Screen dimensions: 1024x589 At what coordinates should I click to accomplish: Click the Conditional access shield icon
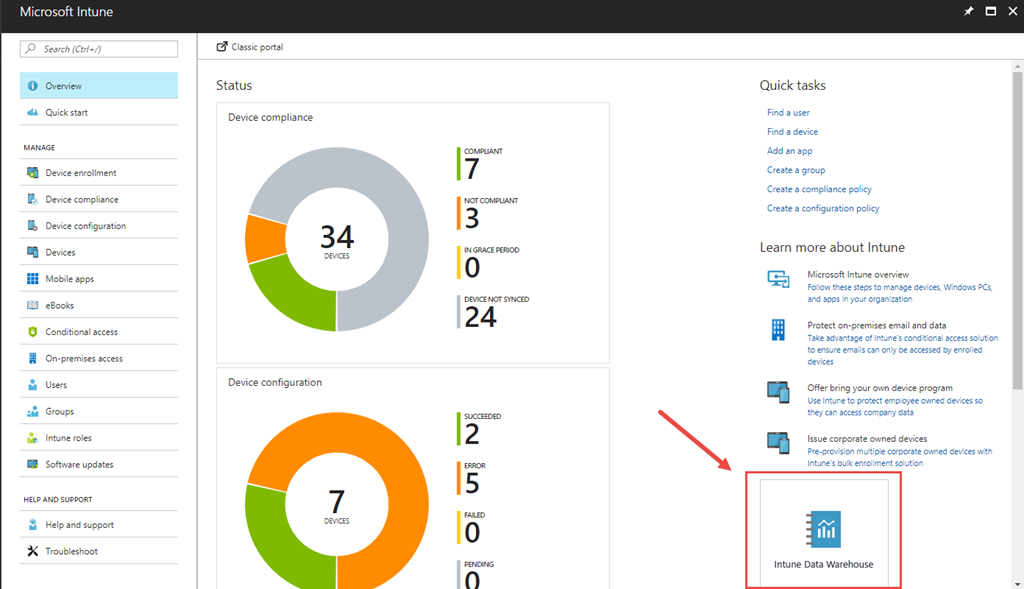tap(33, 332)
